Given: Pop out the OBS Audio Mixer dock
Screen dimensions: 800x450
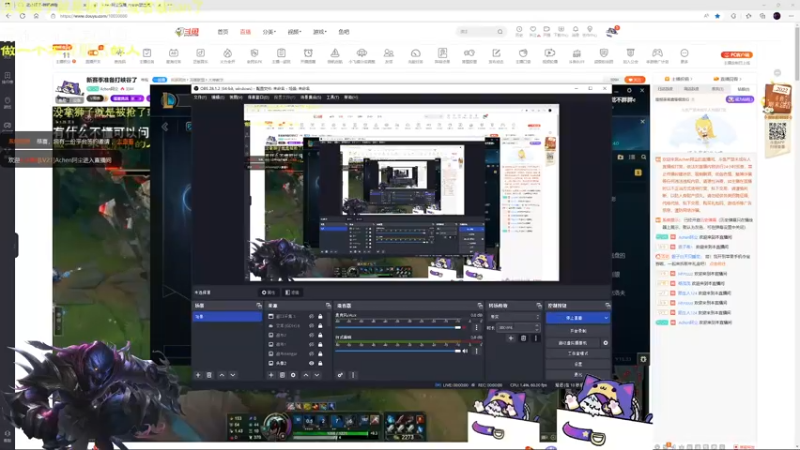Looking at the screenshot, I should coord(480,306).
